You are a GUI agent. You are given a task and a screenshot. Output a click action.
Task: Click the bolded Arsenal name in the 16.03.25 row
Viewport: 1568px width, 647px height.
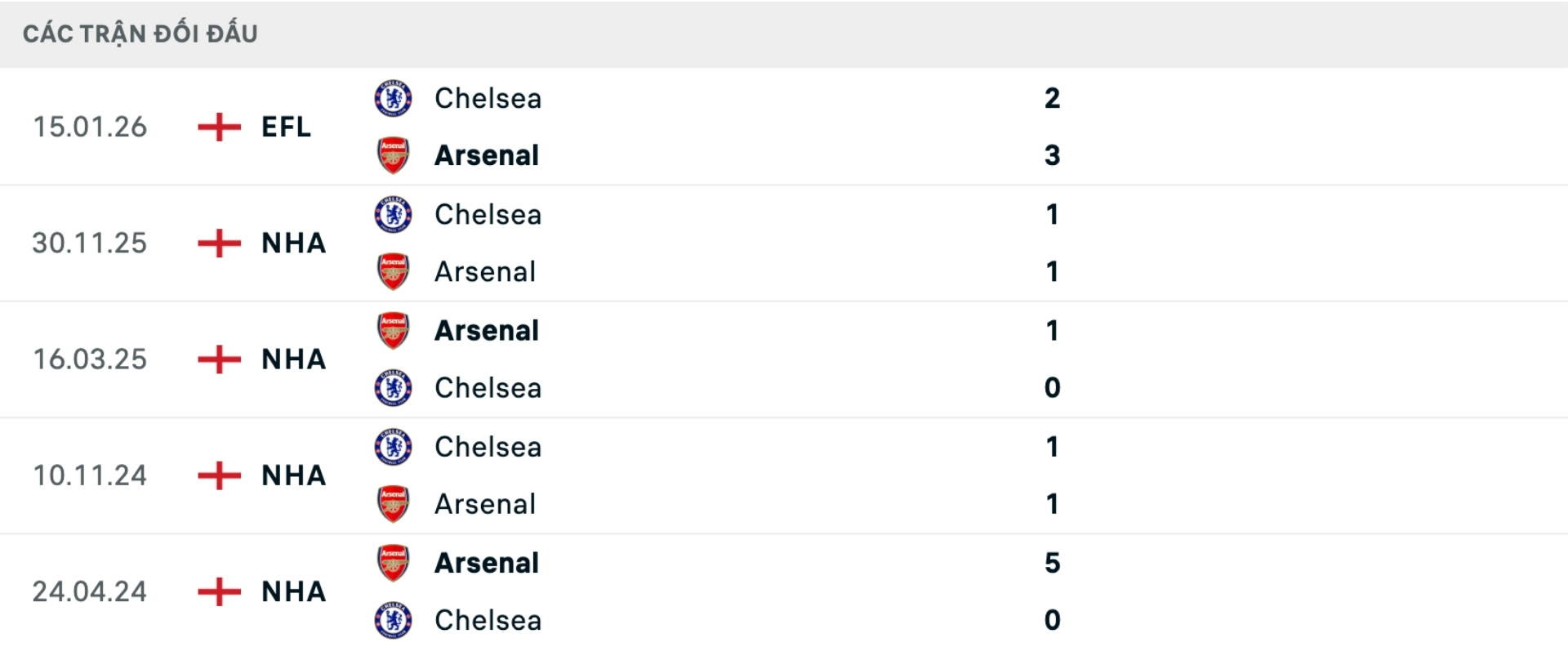487,330
